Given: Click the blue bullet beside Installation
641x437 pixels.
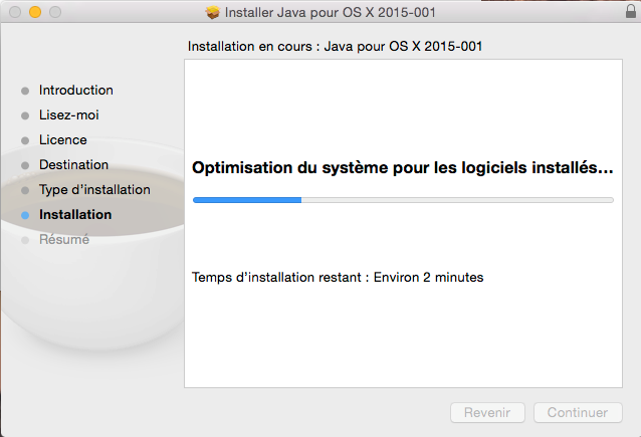Looking at the screenshot, I should pyautogui.click(x=25, y=215).
